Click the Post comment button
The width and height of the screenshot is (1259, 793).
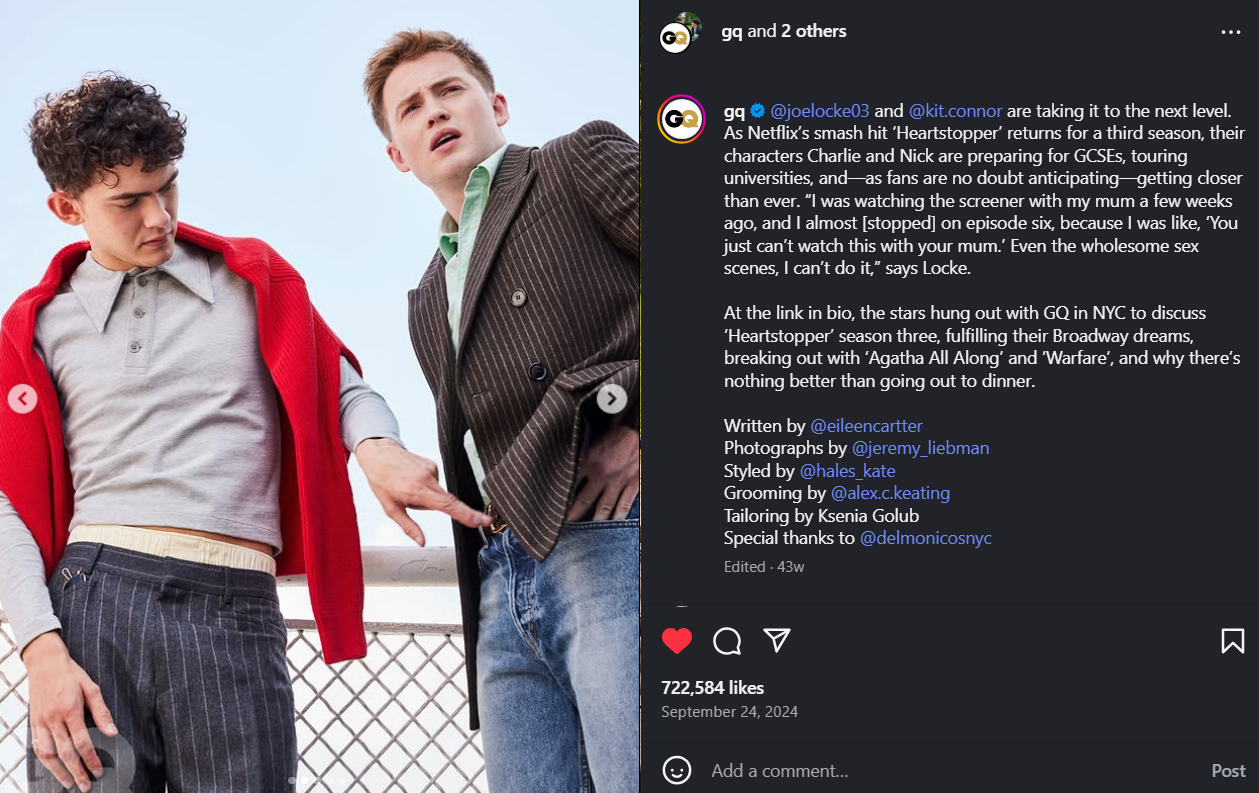tap(1228, 771)
